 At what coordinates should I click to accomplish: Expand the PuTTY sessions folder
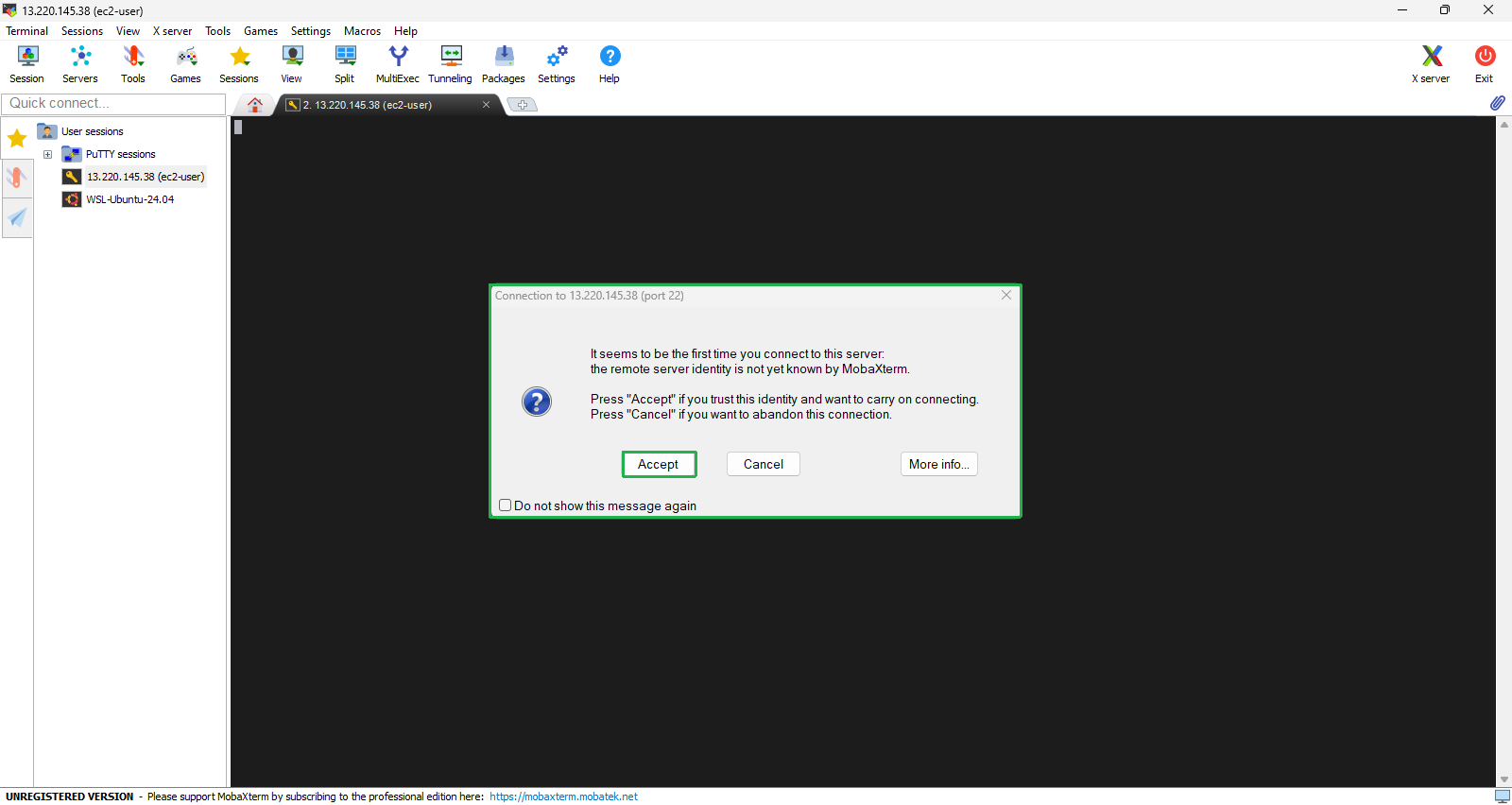(x=47, y=154)
